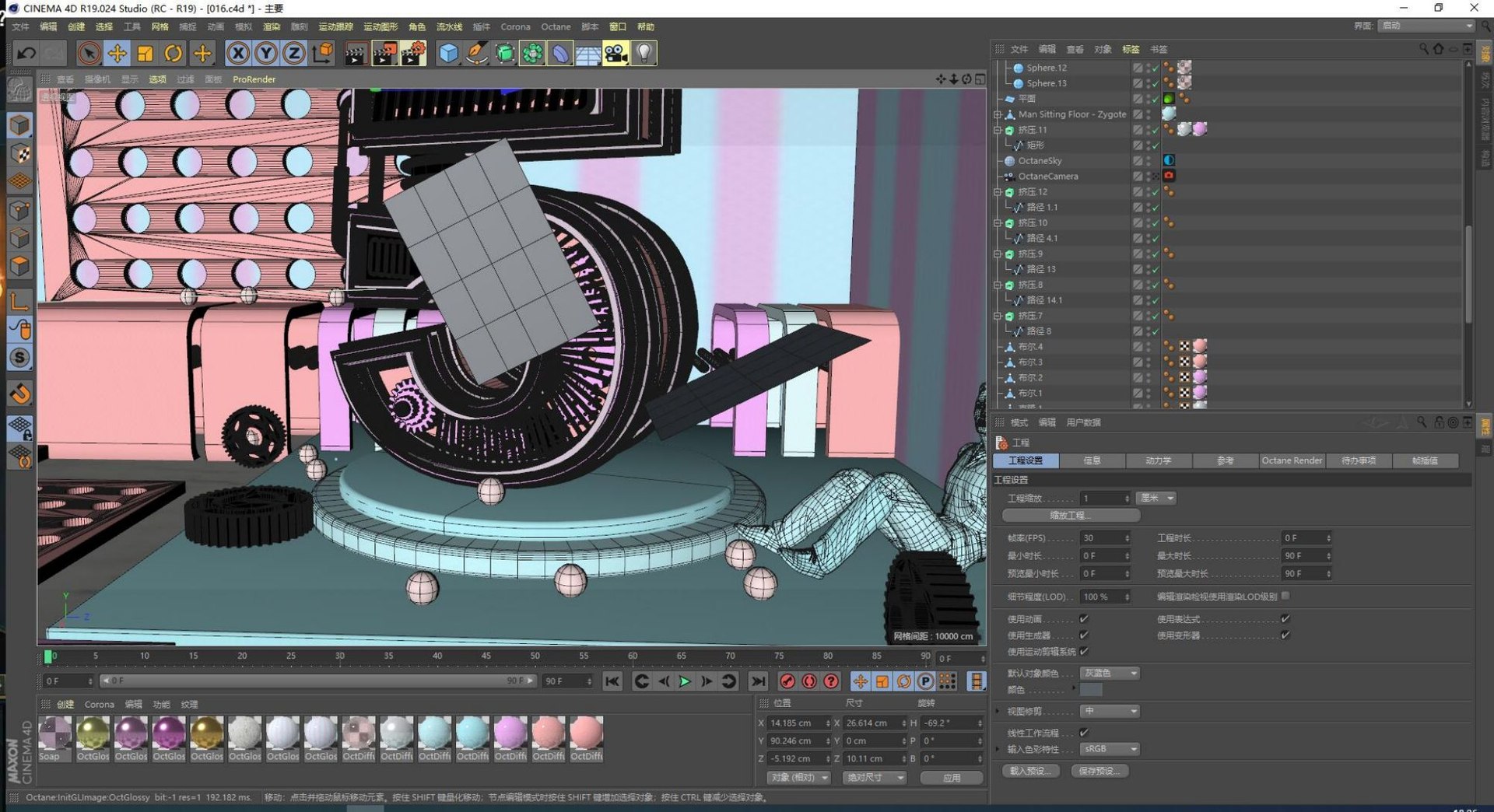Toggle 使用表达式 checkbox
Image resolution: width=1494 pixels, height=812 pixels.
click(1285, 619)
